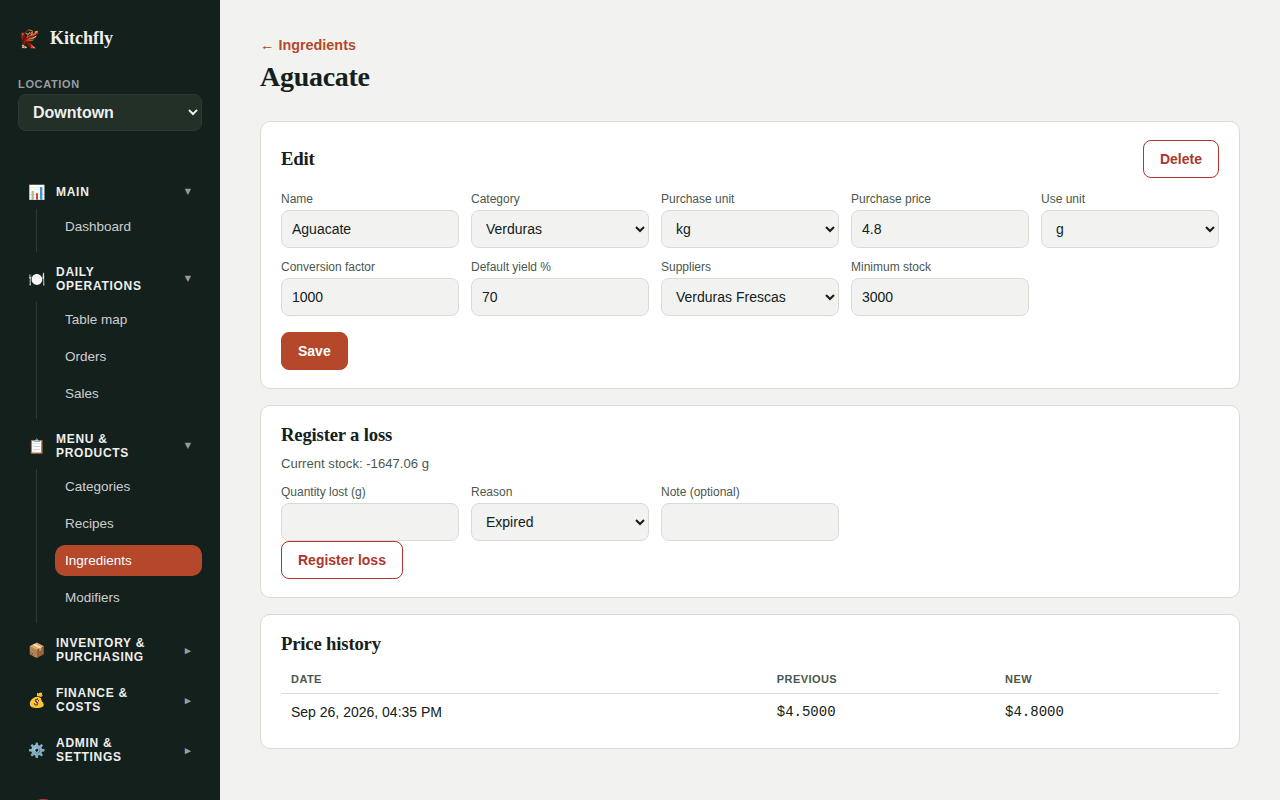Click the Conversion factor field
This screenshot has width=1280, height=800.
pos(370,297)
